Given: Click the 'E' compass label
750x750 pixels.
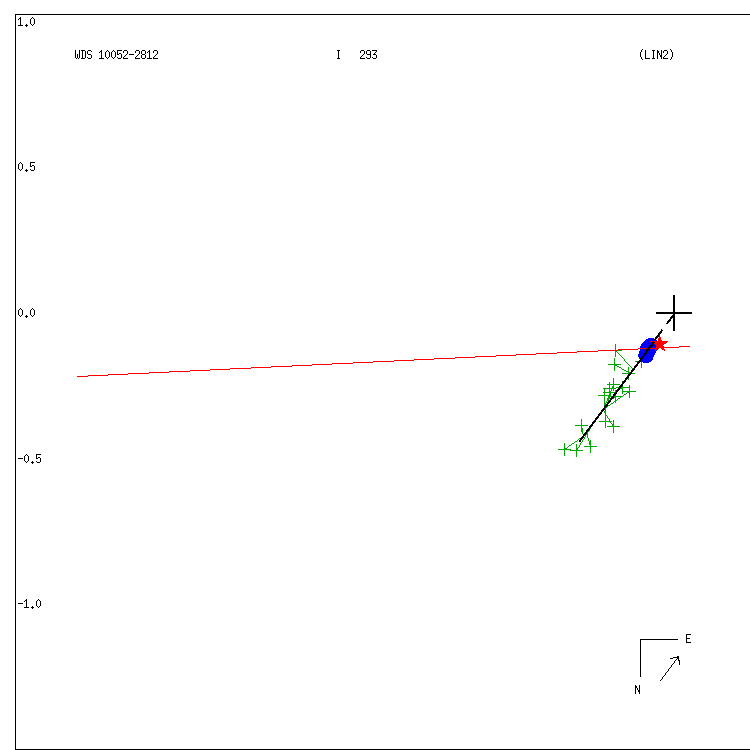Looking at the screenshot, I should coord(688,639).
